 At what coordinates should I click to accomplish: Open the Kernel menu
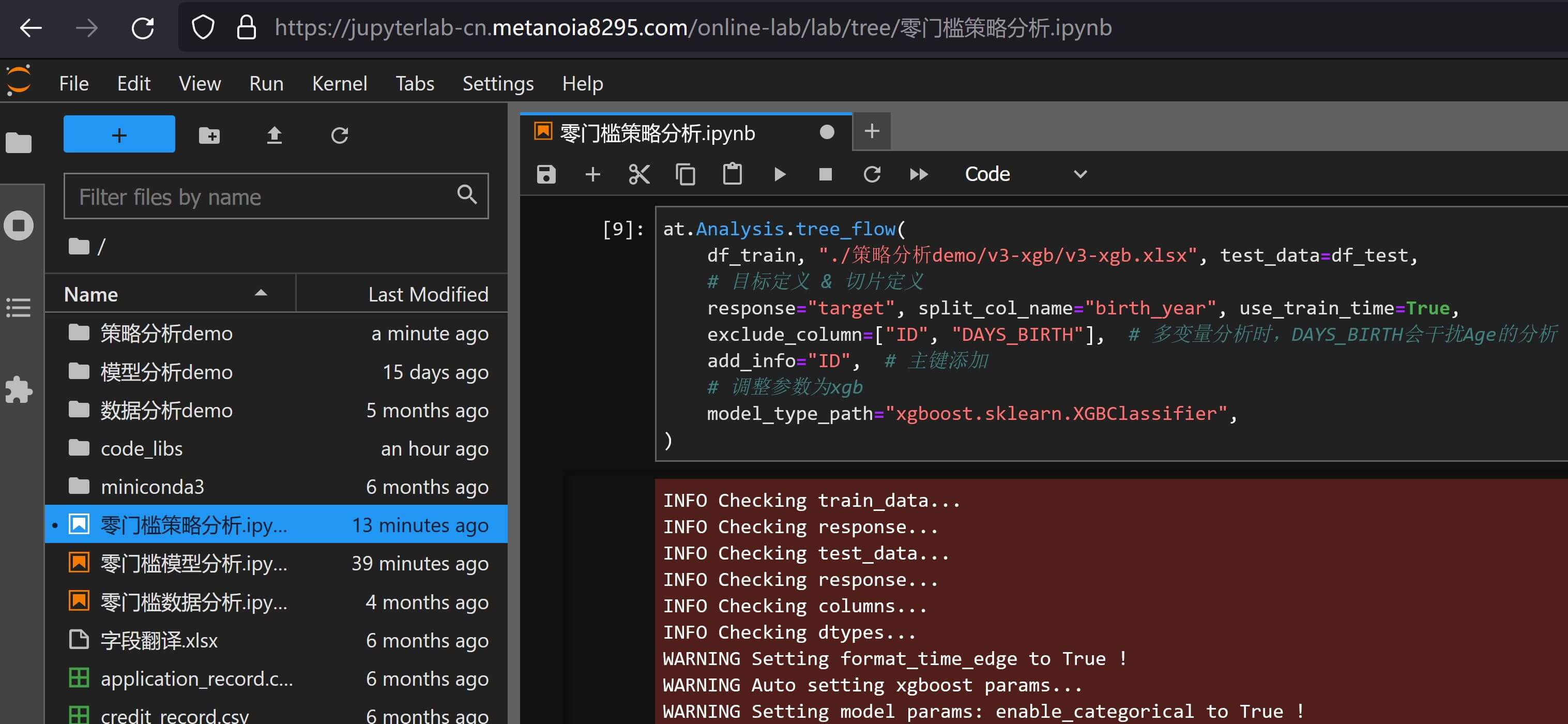[339, 83]
